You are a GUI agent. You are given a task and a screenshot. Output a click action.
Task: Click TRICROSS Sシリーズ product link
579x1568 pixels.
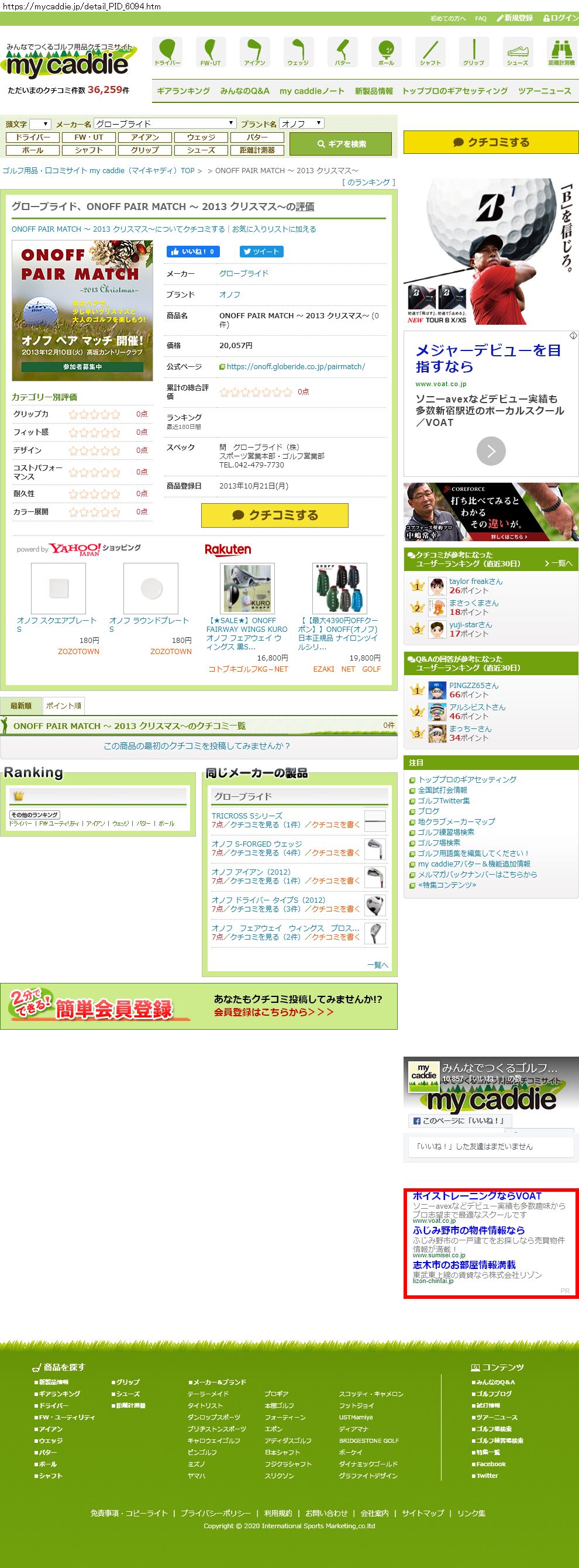click(247, 816)
